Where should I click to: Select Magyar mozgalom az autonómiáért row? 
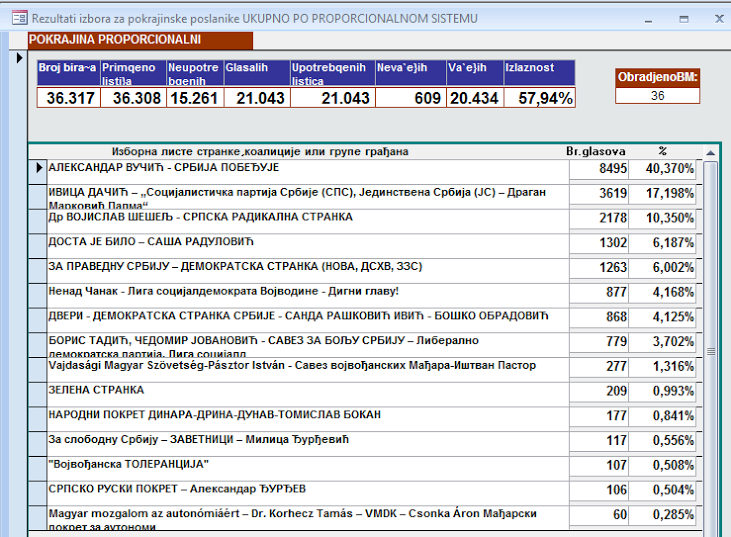[x=308, y=517]
